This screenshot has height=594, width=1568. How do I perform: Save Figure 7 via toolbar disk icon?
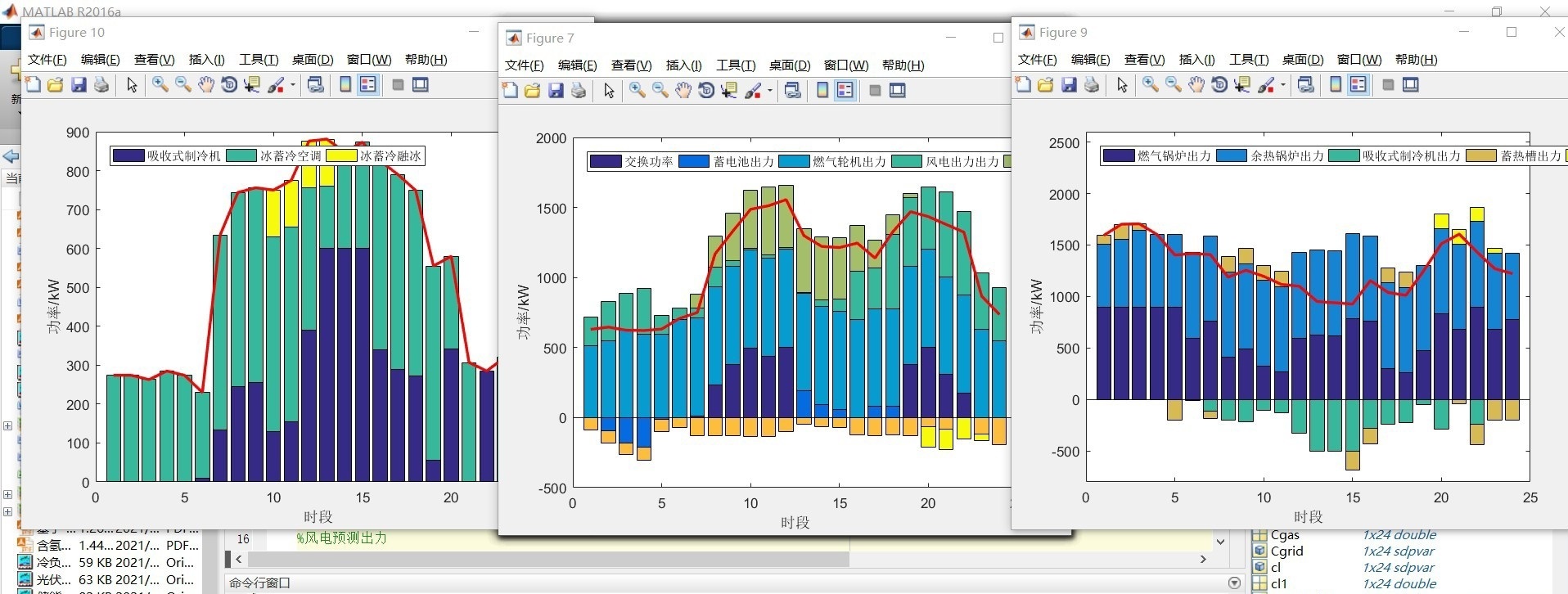(x=556, y=90)
